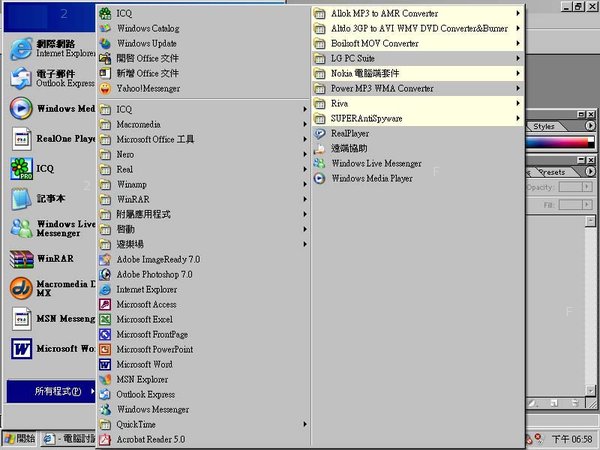The width and height of the screenshot is (600, 450).
Task: Click the 開始 Start button
Action: coord(20,439)
